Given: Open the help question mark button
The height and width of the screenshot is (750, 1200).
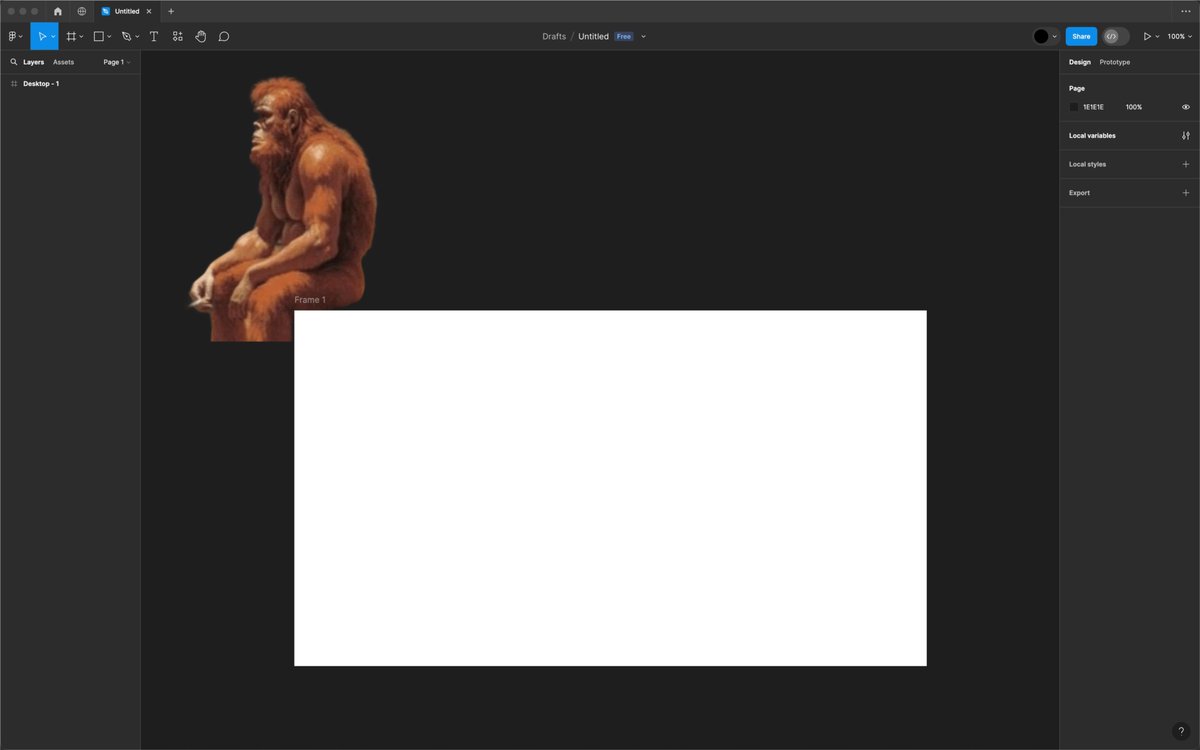Looking at the screenshot, I should (1180, 732).
